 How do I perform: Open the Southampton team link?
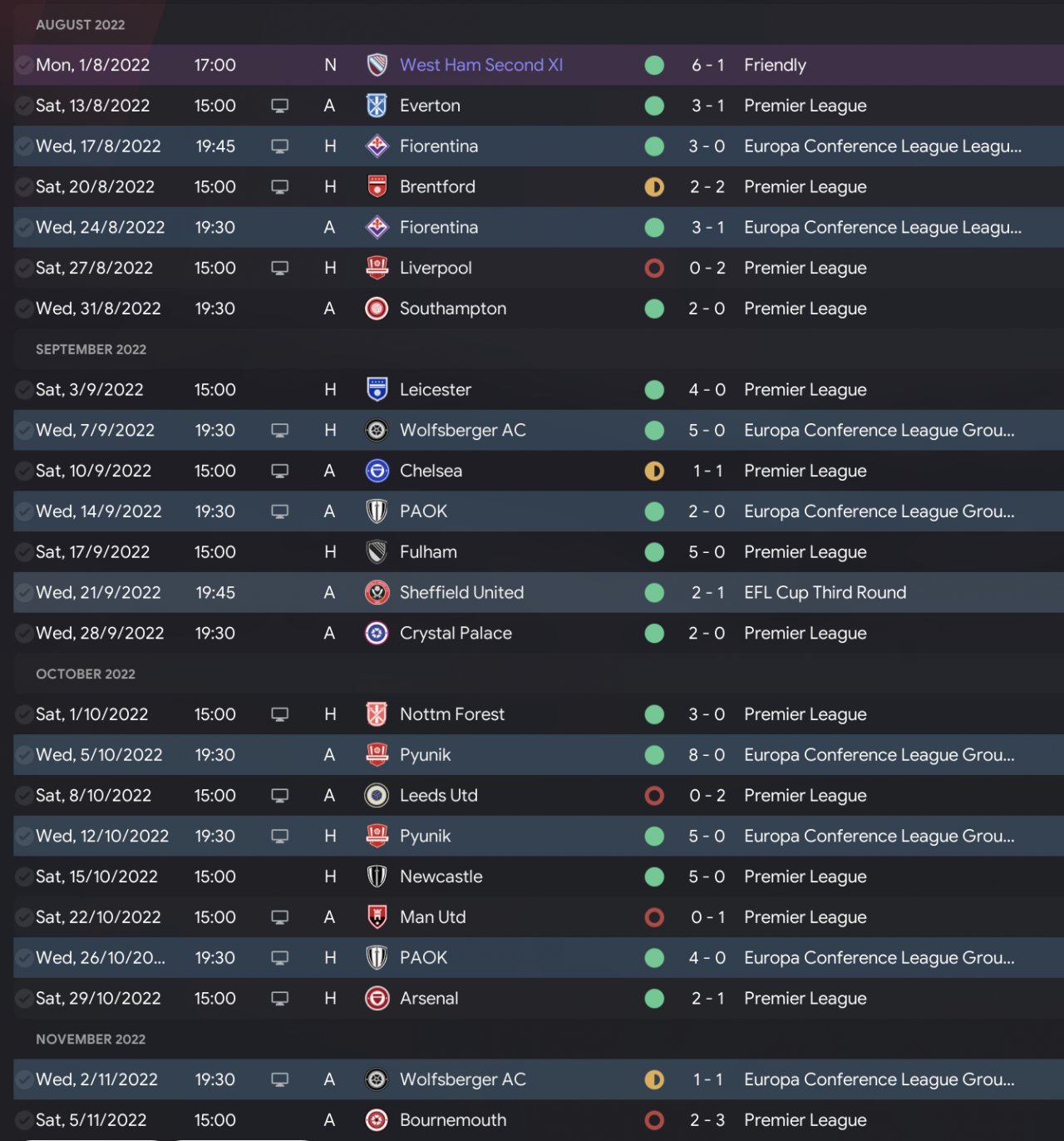click(x=453, y=309)
